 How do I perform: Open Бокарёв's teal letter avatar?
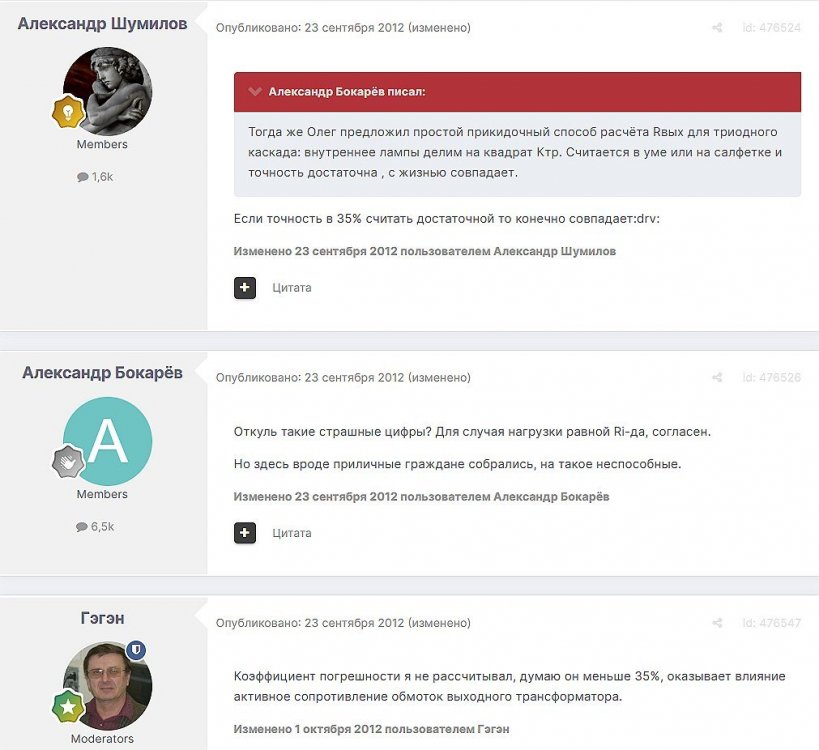pos(108,441)
